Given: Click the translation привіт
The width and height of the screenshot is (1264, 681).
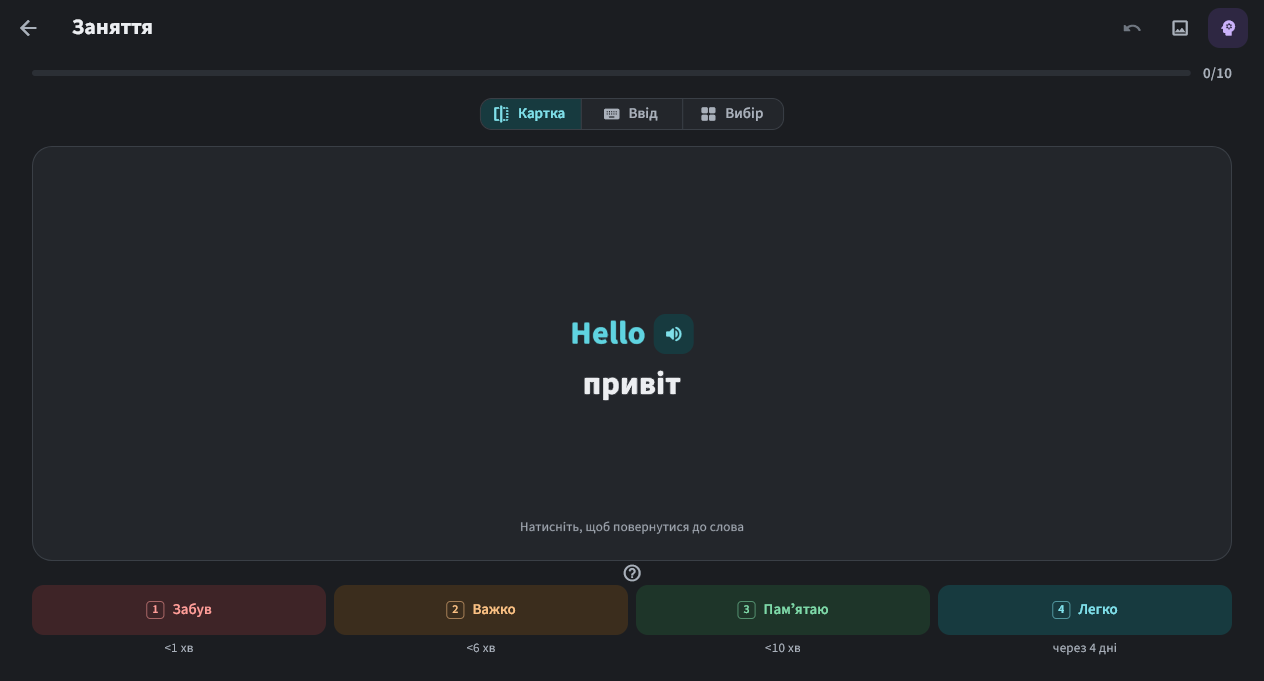Looking at the screenshot, I should coord(632,385).
